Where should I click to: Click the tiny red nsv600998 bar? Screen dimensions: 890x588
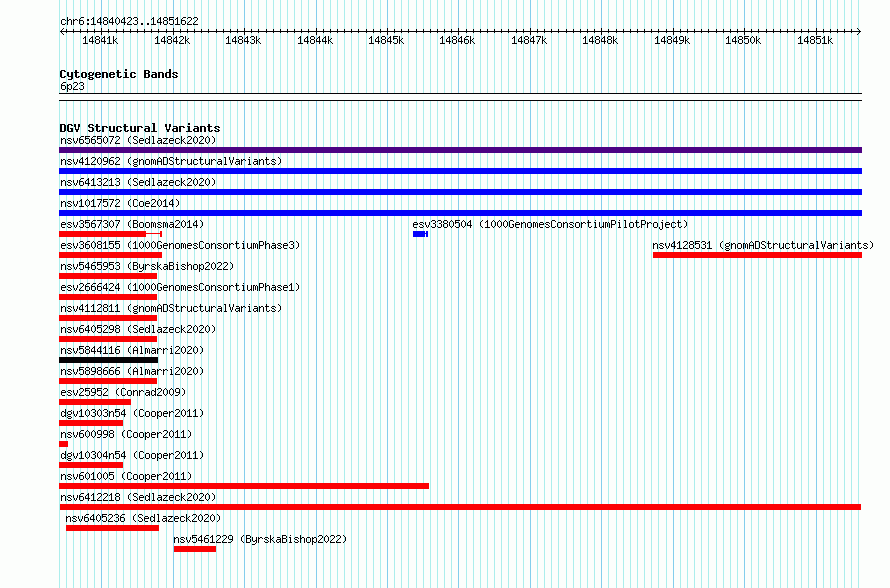click(64, 444)
